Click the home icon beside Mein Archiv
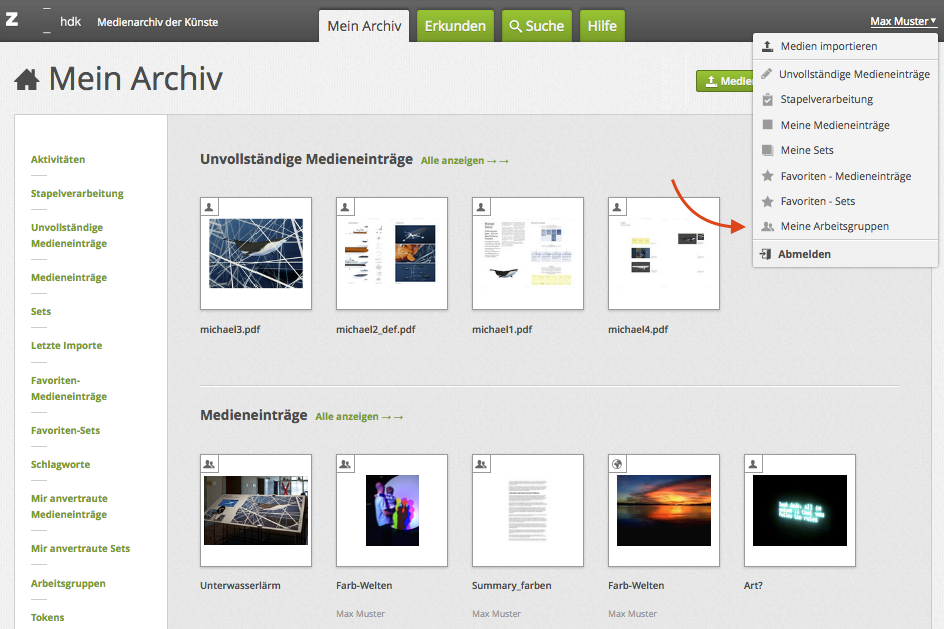944x629 pixels. [x=27, y=80]
